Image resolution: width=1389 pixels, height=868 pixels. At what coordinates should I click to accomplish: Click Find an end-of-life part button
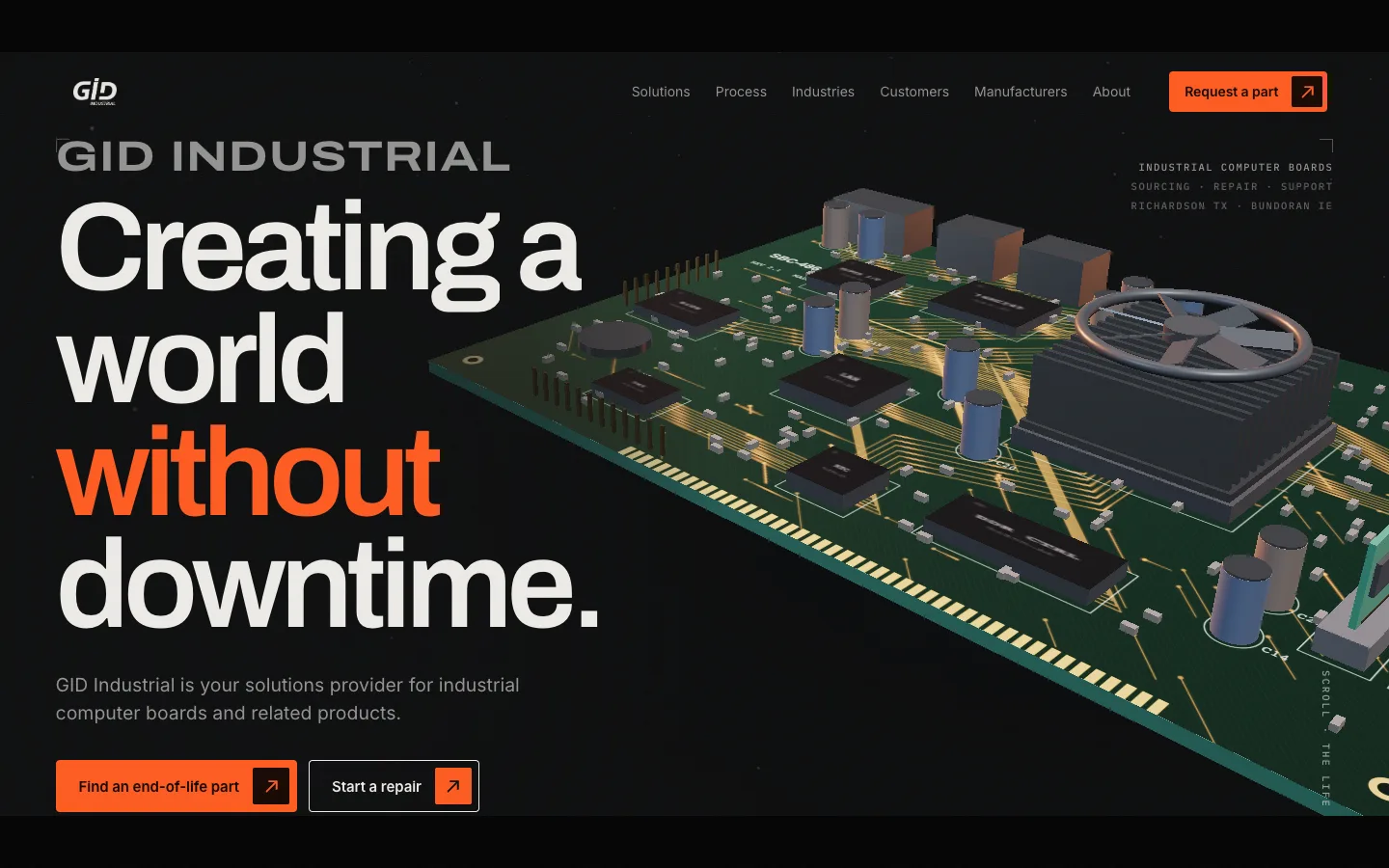coord(177,786)
